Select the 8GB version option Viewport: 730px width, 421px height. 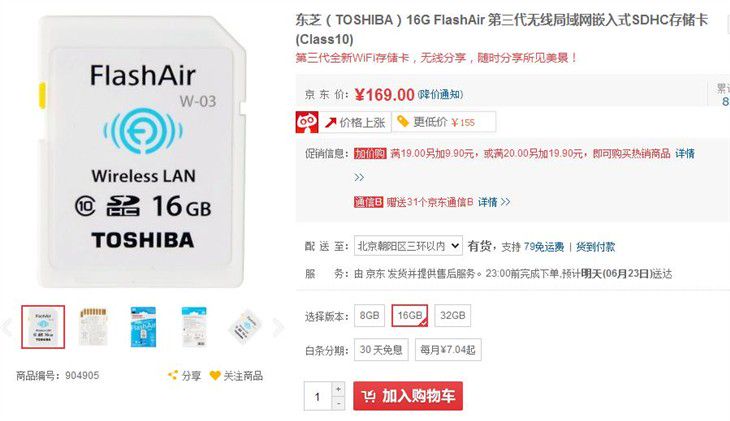point(369,315)
